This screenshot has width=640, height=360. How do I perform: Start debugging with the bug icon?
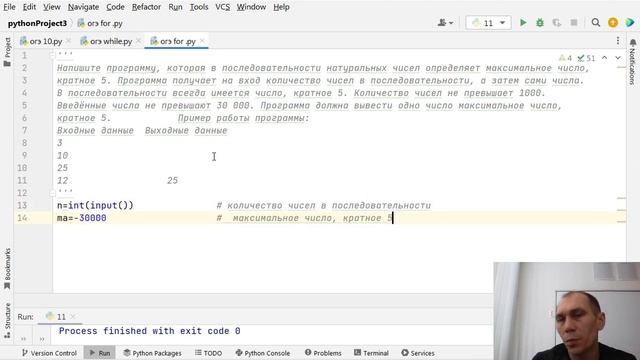[540, 23]
